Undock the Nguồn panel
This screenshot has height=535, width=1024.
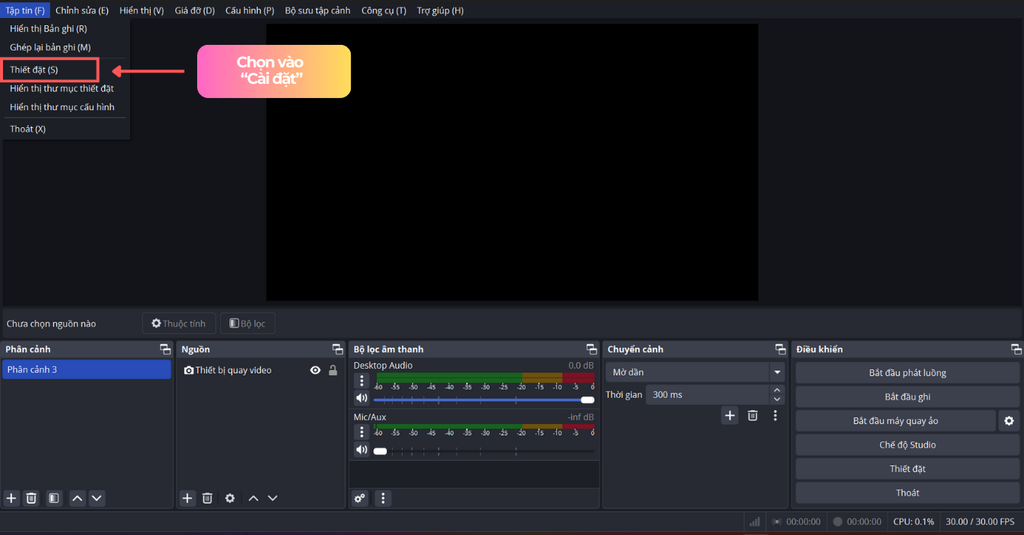pos(337,349)
